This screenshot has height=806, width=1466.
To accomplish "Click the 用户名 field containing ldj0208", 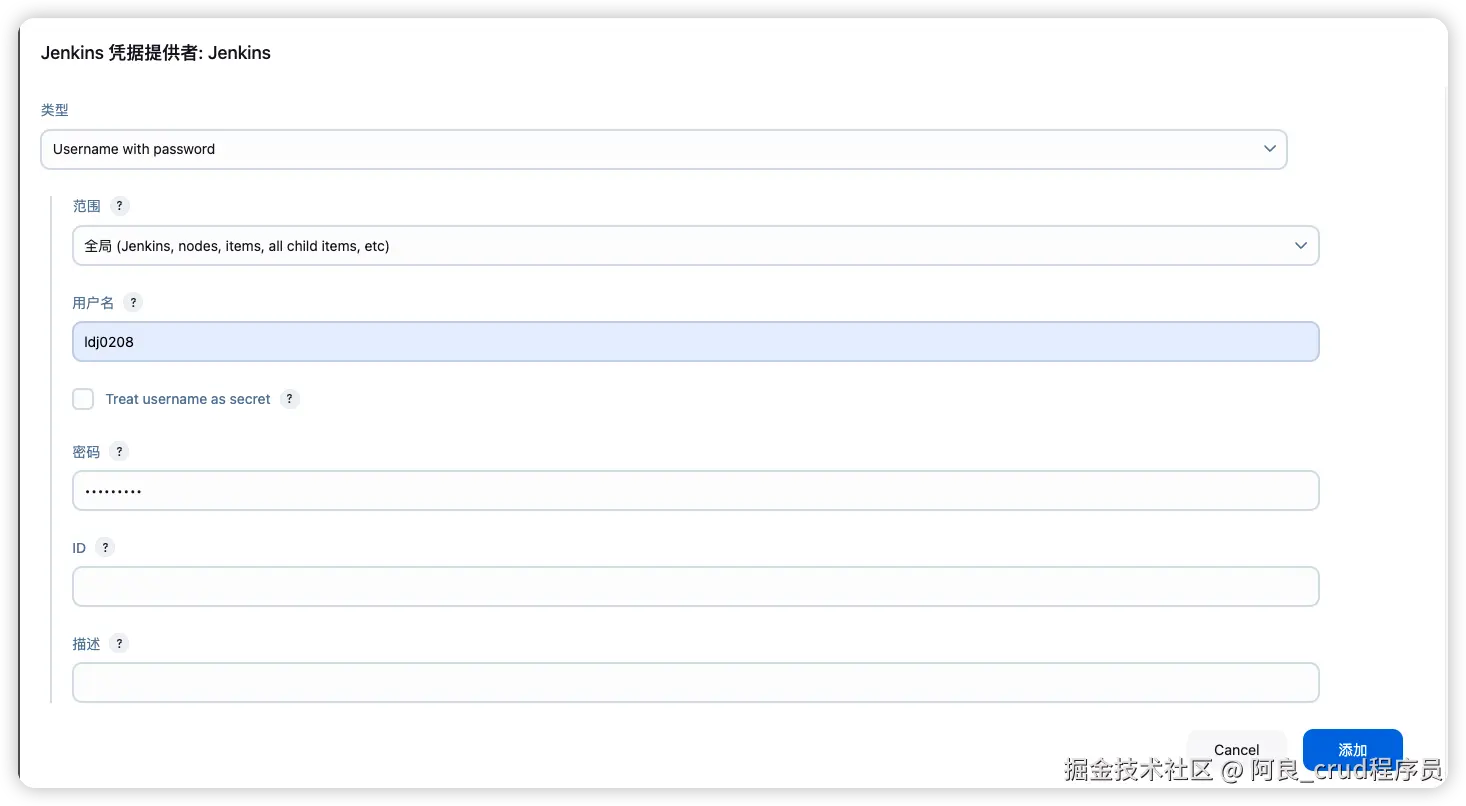I will (x=696, y=341).
